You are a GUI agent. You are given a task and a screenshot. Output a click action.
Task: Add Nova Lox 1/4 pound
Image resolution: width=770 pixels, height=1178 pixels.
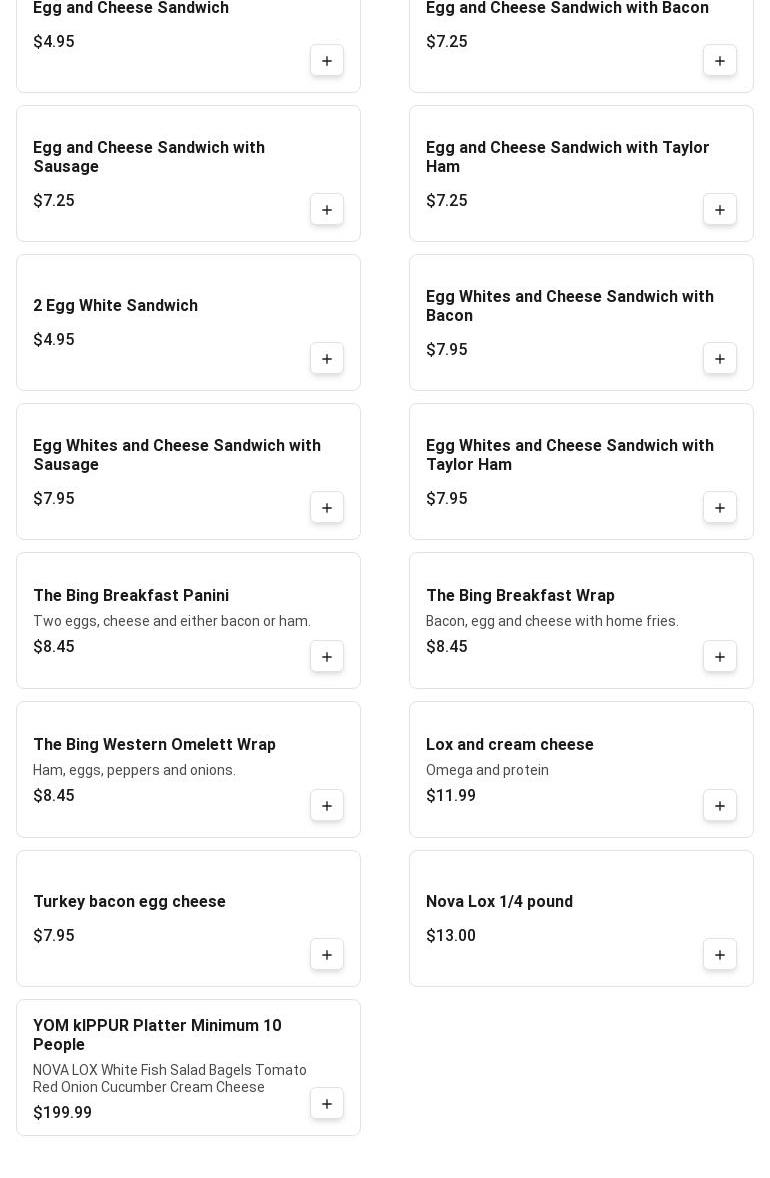[720, 955]
